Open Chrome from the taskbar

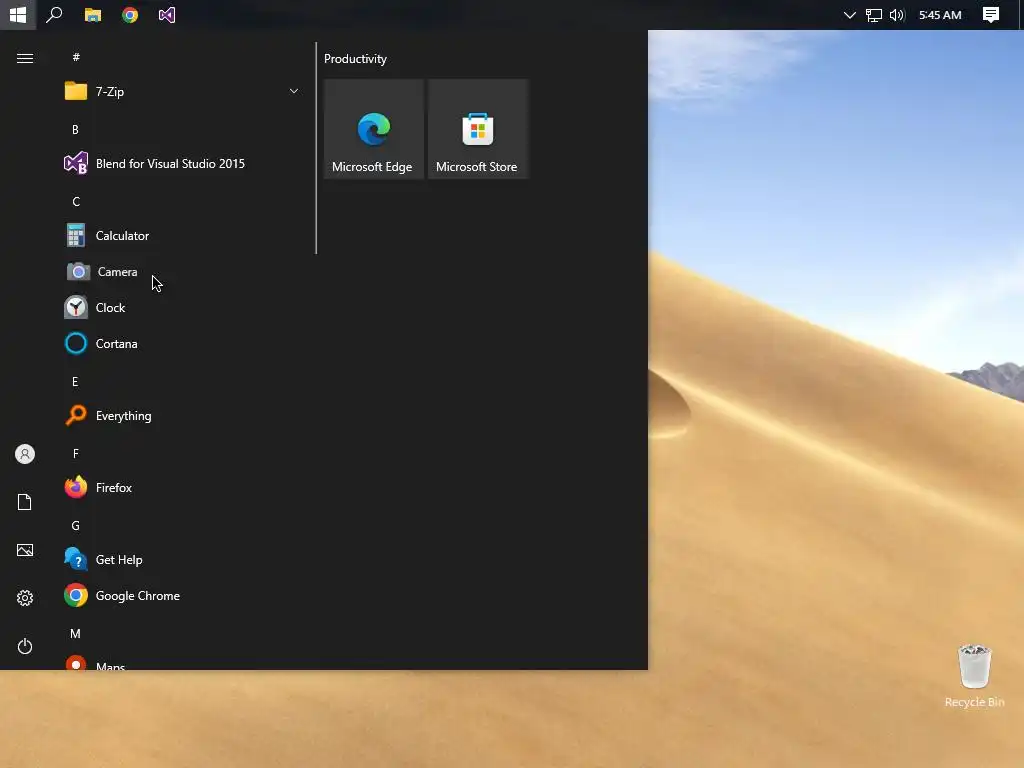pyautogui.click(x=130, y=14)
